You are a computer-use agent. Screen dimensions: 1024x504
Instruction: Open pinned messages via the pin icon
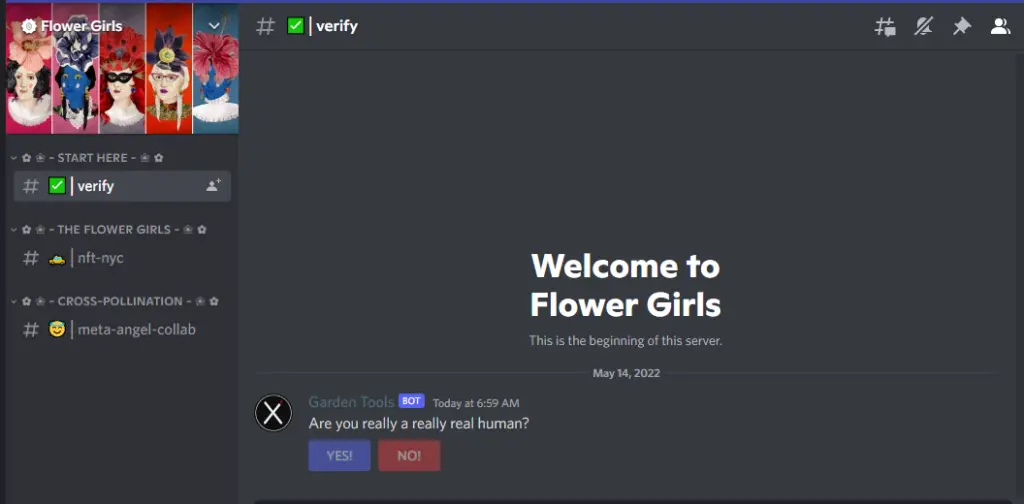click(961, 27)
